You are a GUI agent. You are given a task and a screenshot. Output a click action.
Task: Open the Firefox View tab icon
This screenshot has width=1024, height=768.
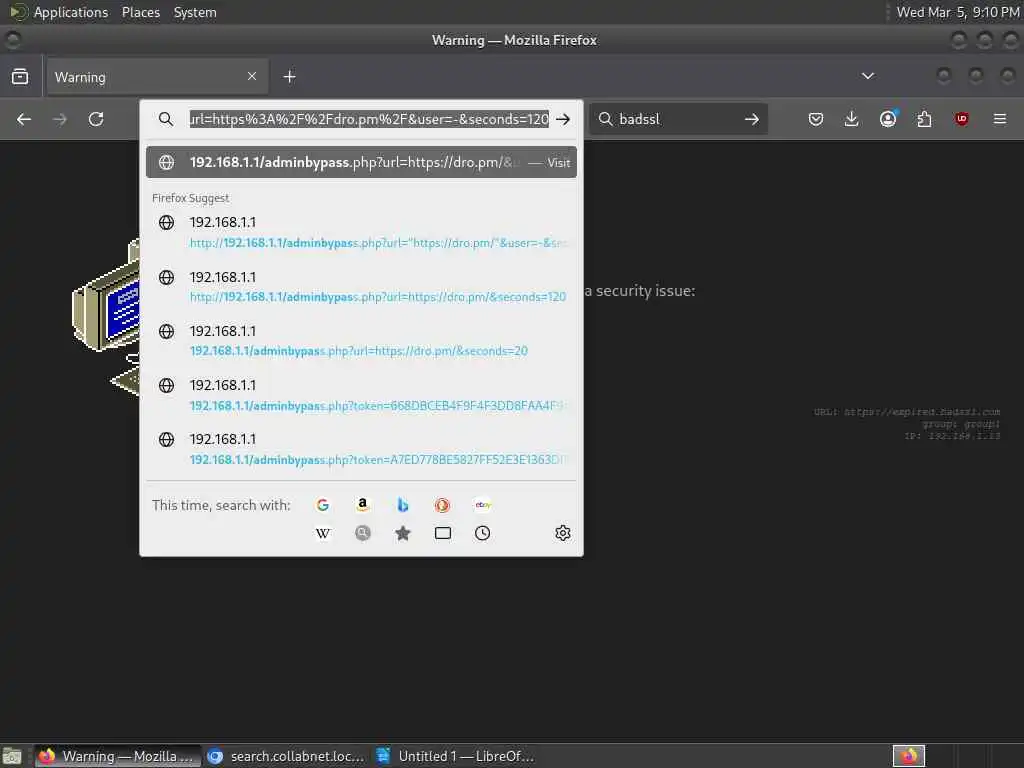(x=20, y=77)
